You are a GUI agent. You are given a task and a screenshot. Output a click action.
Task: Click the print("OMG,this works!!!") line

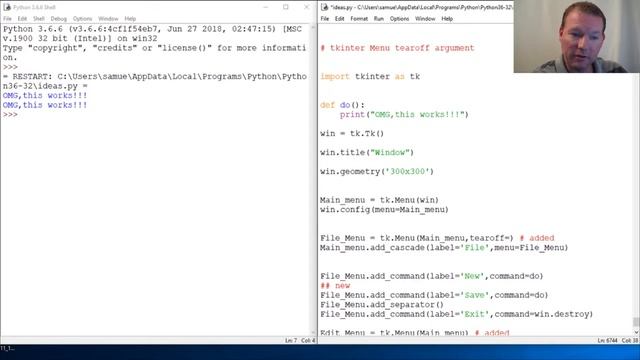[x=404, y=115]
